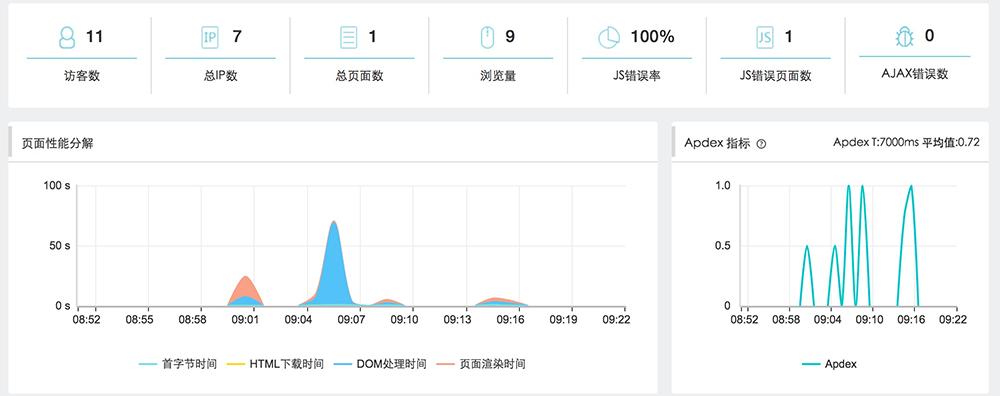The height and width of the screenshot is (396, 1000).
Task: Click the total pages document icon
Action: coord(348,38)
